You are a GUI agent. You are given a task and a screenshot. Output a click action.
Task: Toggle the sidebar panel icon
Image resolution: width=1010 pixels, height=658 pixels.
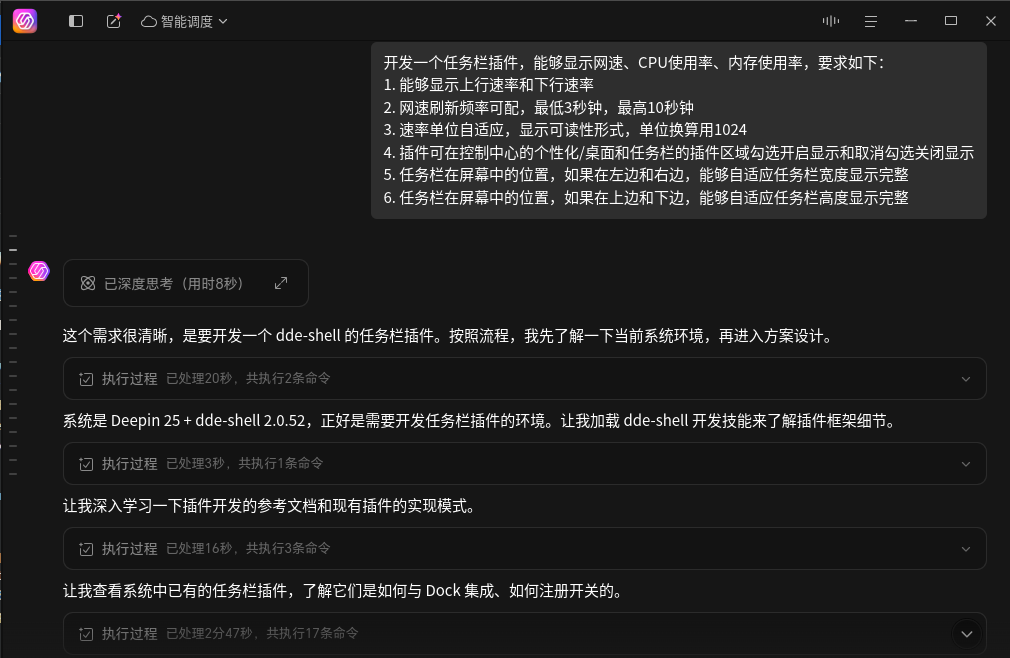pyautogui.click(x=76, y=21)
